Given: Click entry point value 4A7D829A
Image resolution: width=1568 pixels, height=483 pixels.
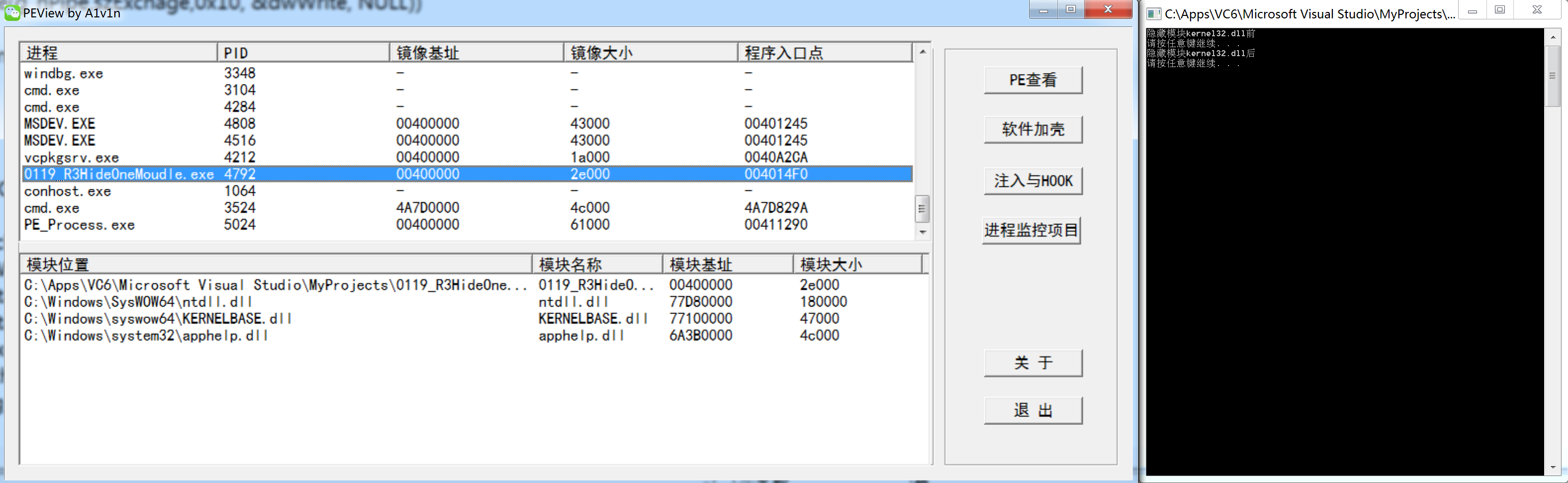Looking at the screenshot, I should point(776,209).
